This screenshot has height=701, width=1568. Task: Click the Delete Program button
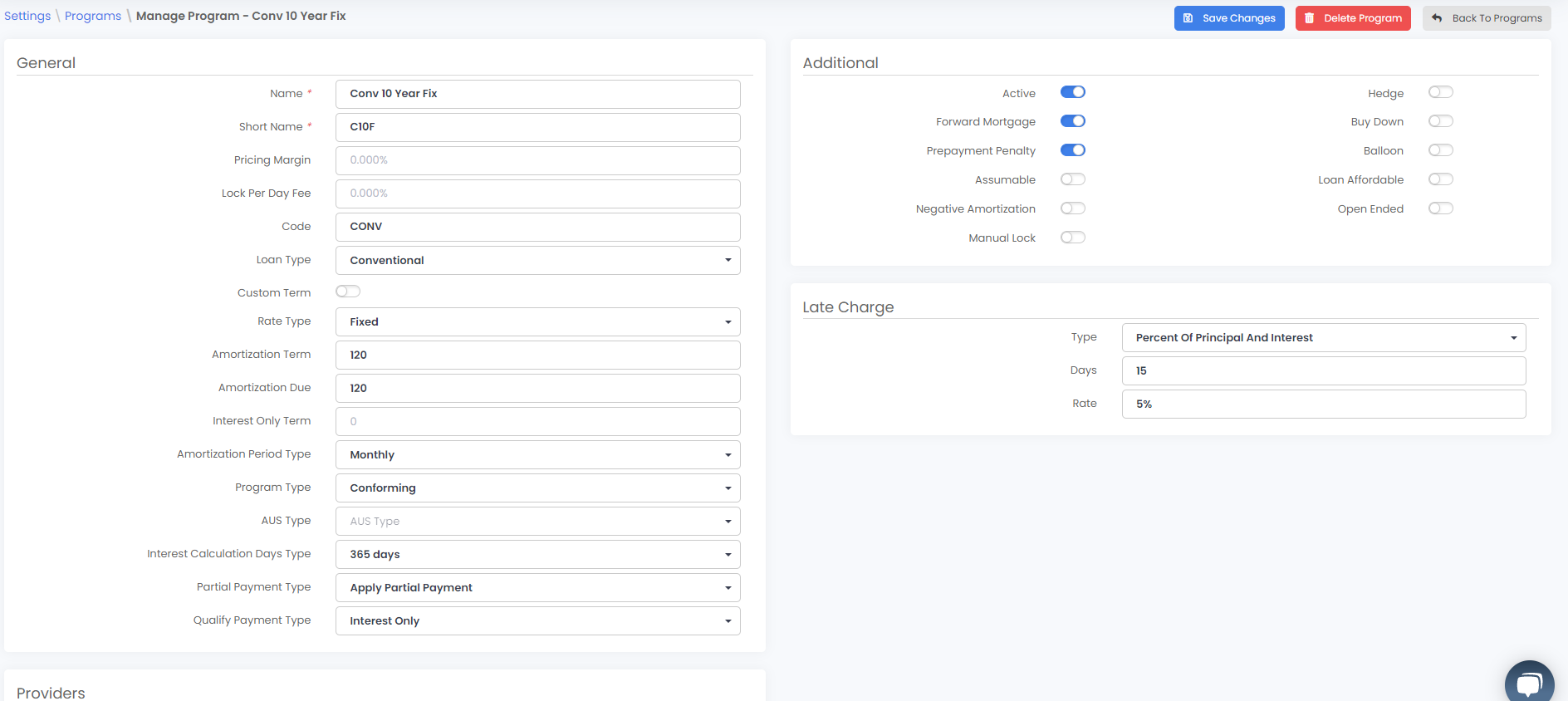pyautogui.click(x=1352, y=18)
